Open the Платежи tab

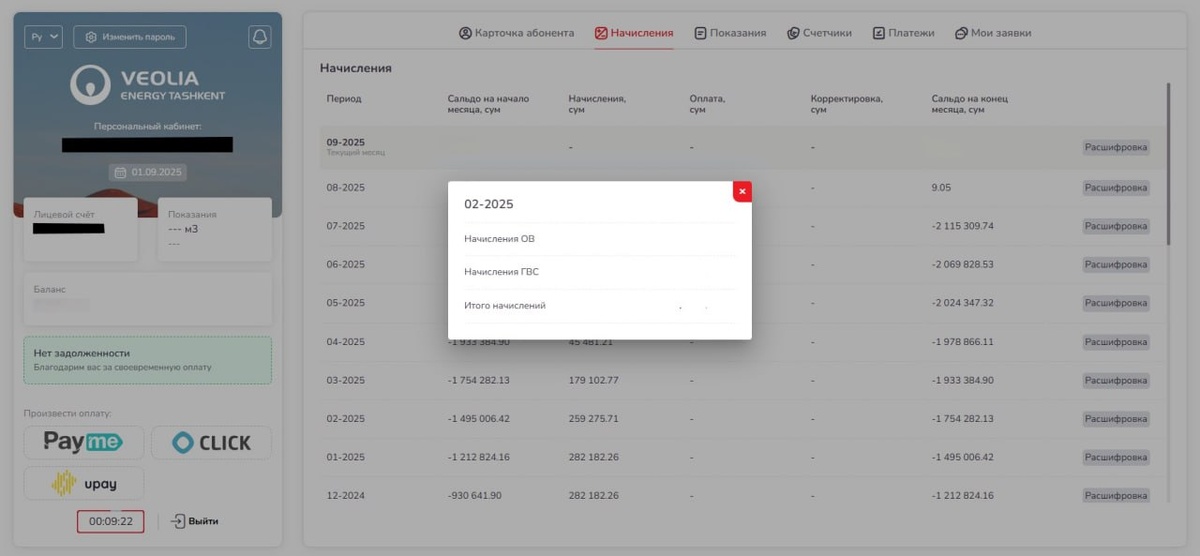(x=903, y=33)
